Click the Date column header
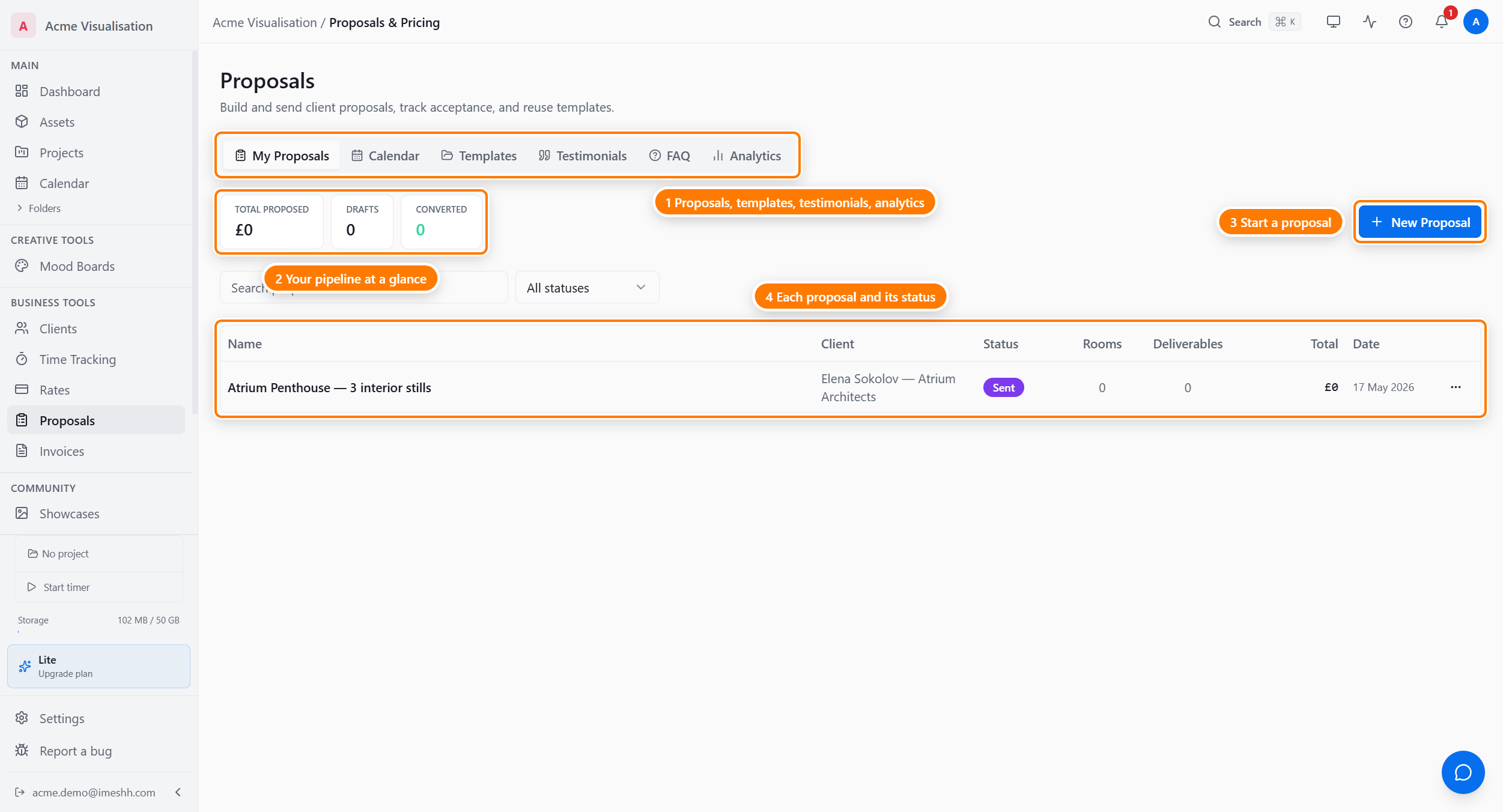1503x812 pixels. (x=1366, y=344)
